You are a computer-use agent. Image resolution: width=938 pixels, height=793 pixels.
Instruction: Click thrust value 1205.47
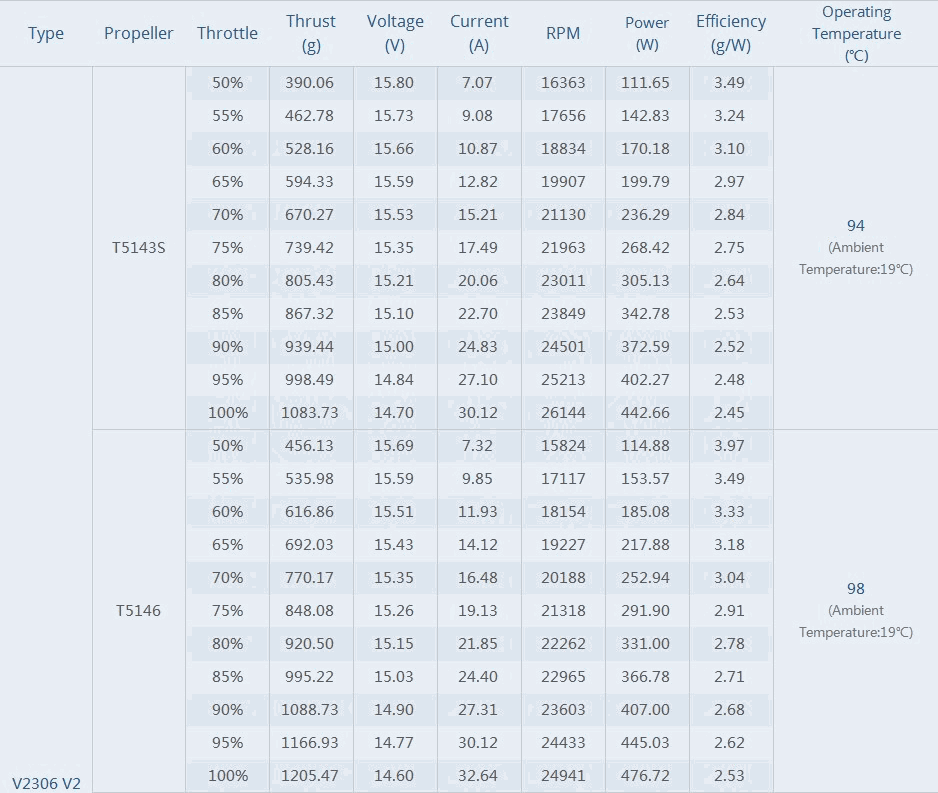(x=310, y=776)
